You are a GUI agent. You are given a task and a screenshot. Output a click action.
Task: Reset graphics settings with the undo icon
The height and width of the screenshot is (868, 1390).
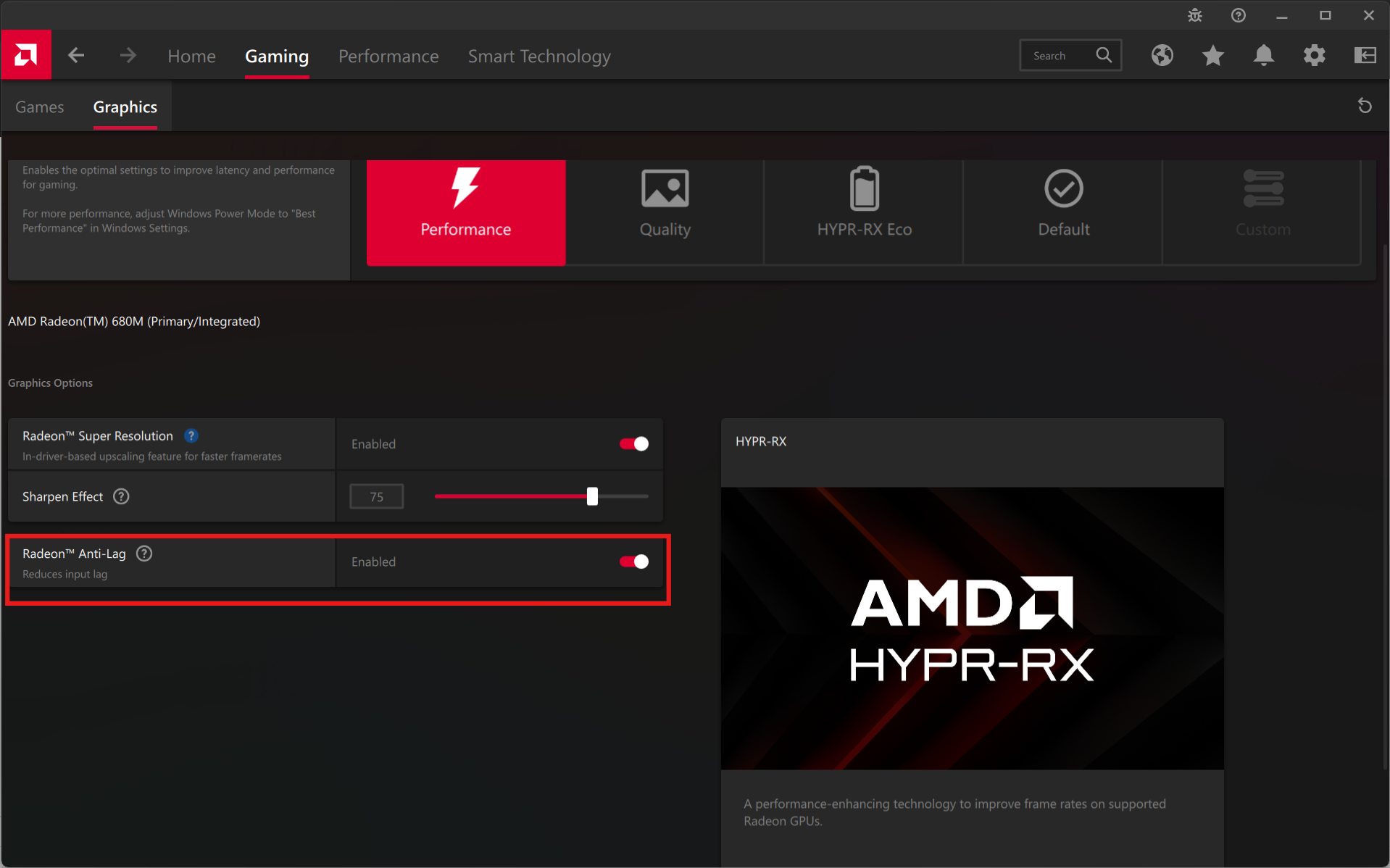coord(1365,106)
